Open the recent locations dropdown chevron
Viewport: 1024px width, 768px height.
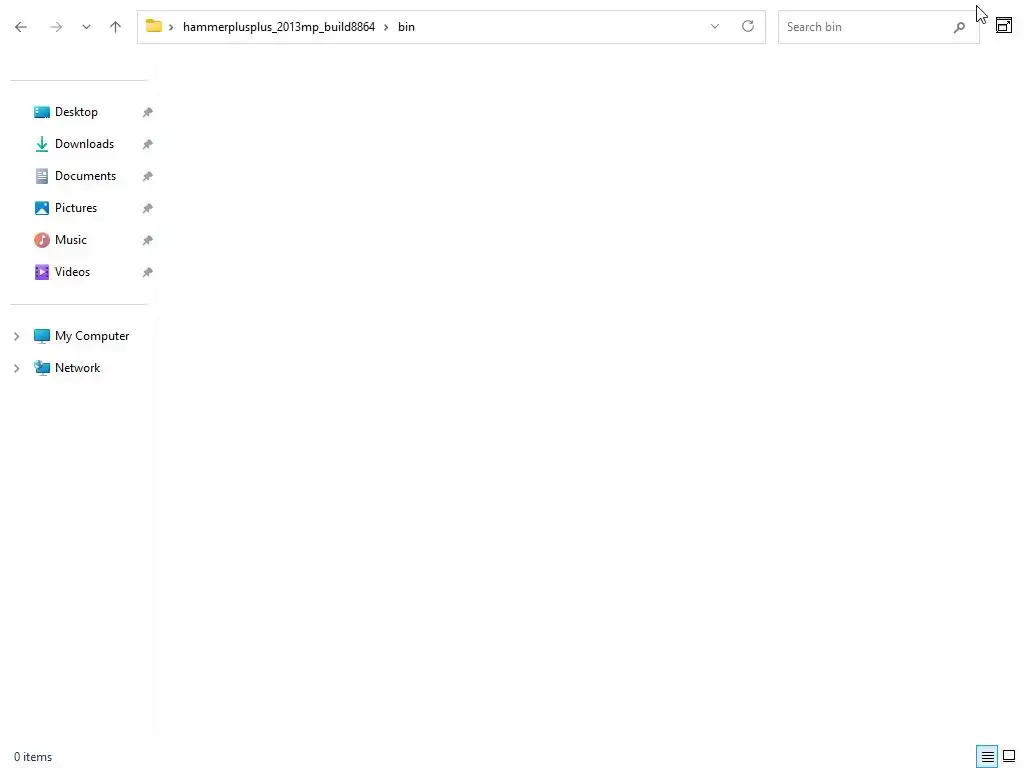coord(86,27)
